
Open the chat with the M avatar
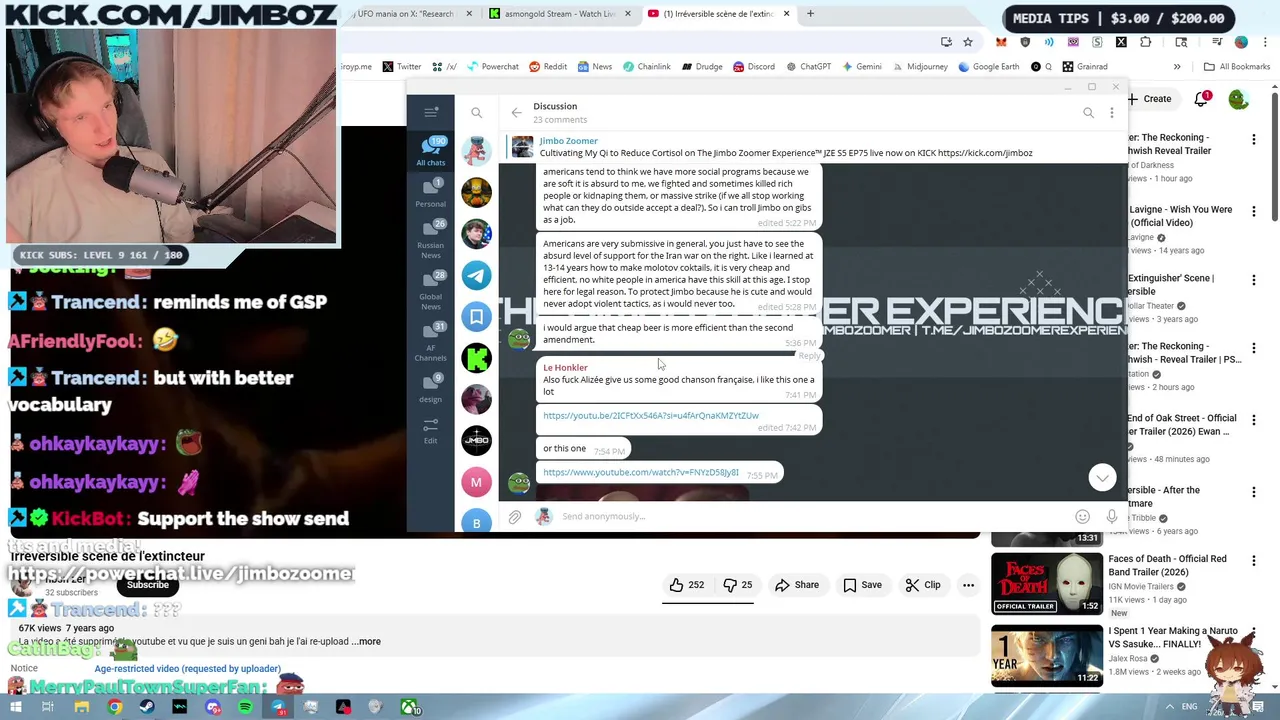coord(476,481)
